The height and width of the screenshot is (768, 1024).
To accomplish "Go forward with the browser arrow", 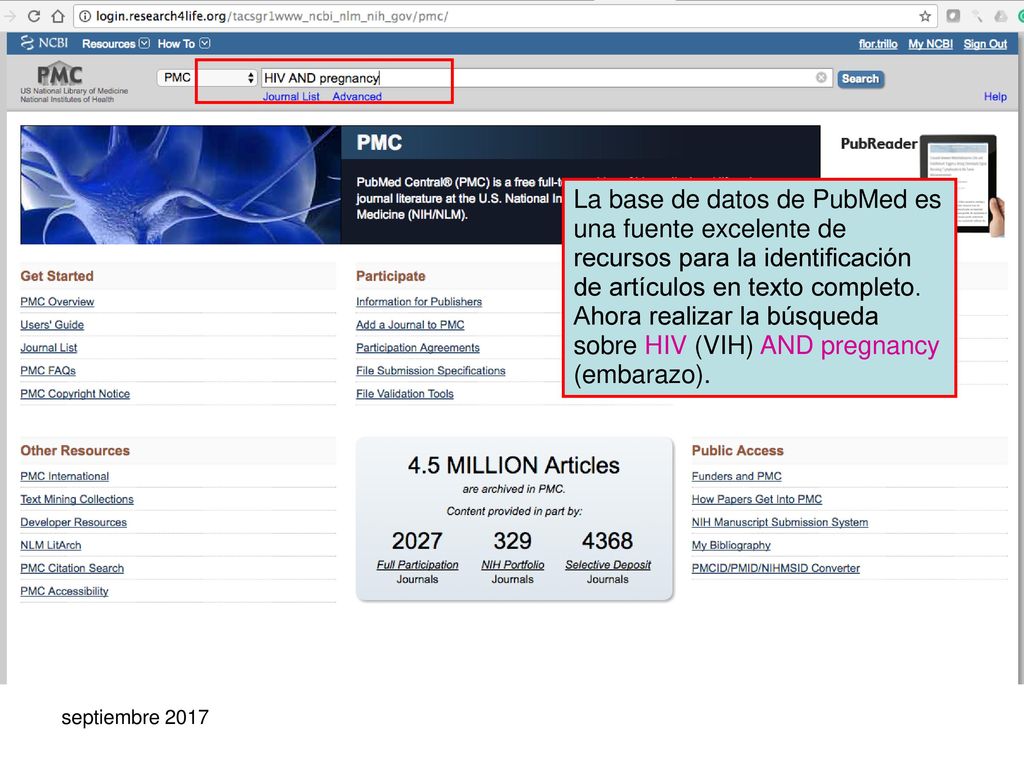I will [10, 16].
